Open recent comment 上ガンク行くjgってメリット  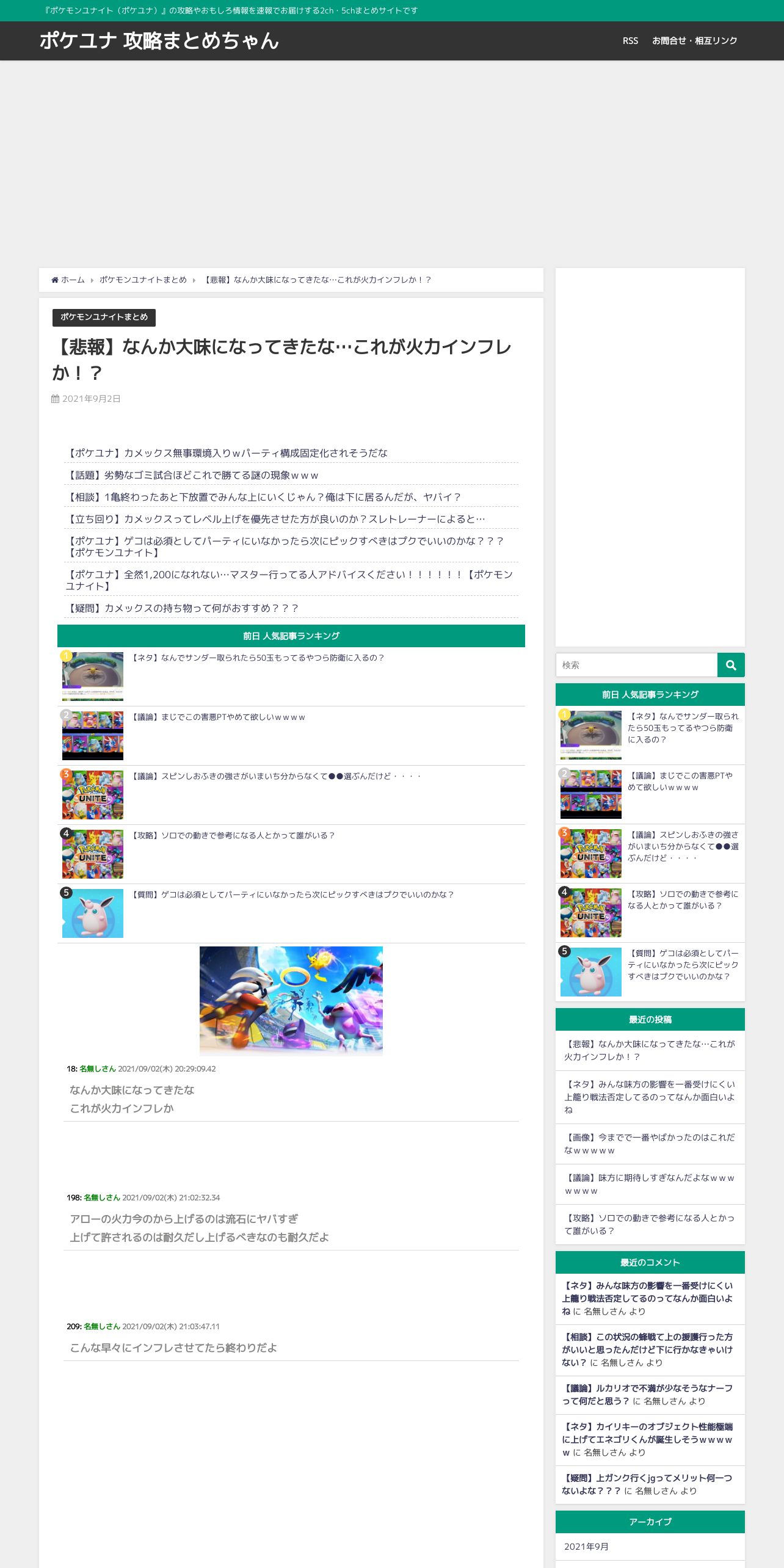tap(647, 1484)
